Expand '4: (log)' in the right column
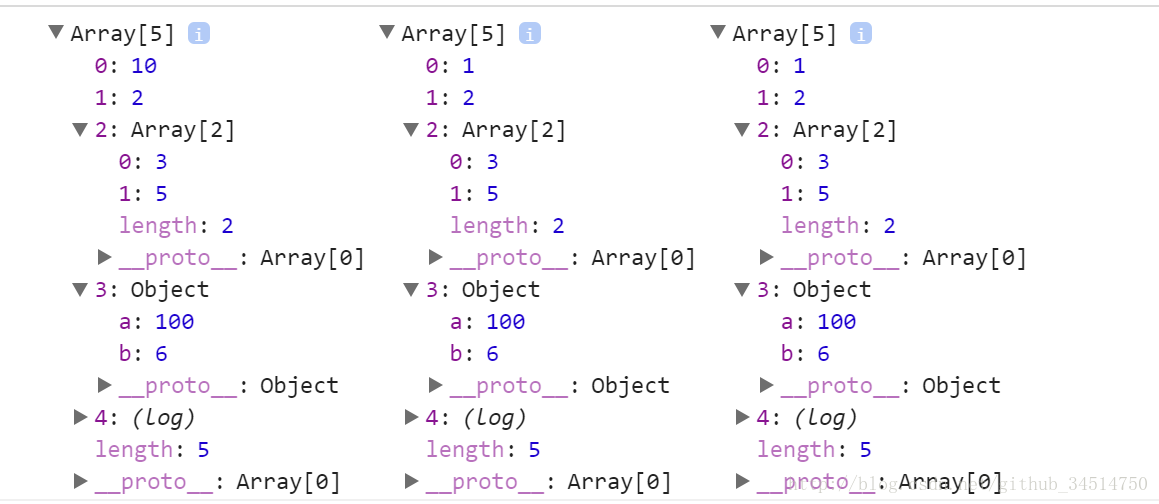The width and height of the screenshot is (1159, 504). 744,417
